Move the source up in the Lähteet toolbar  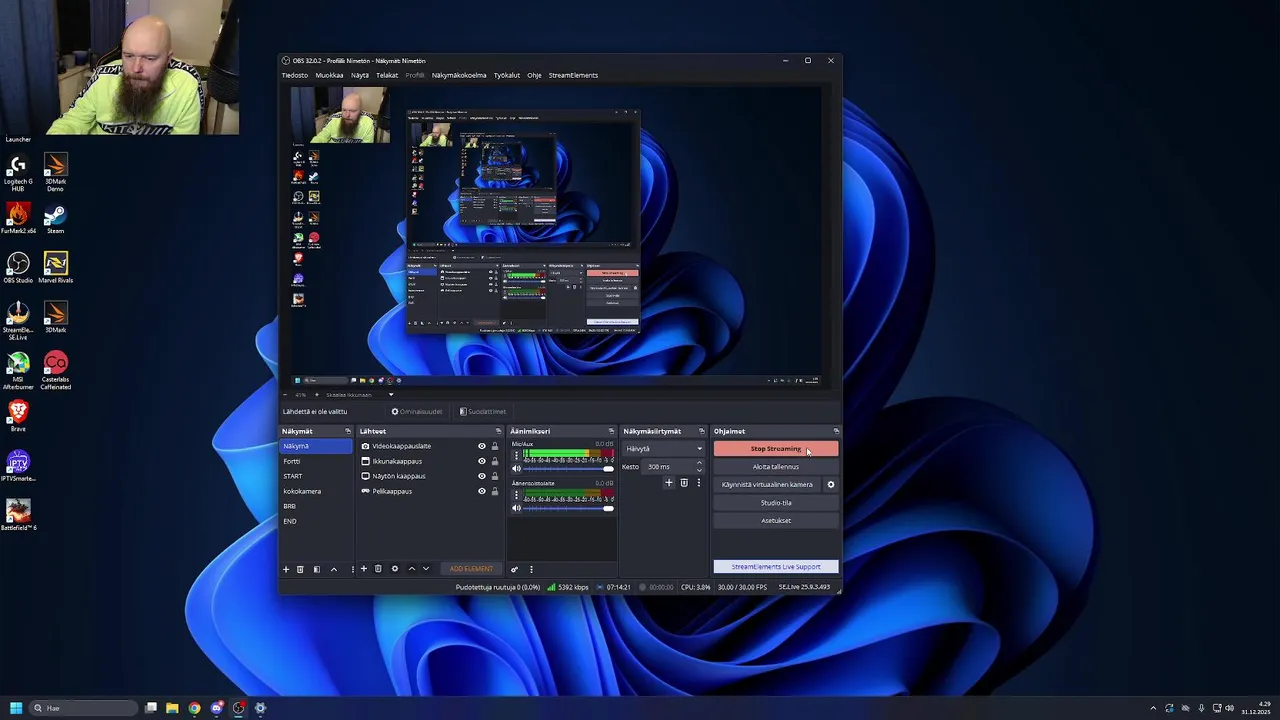(x=412, y=569)
